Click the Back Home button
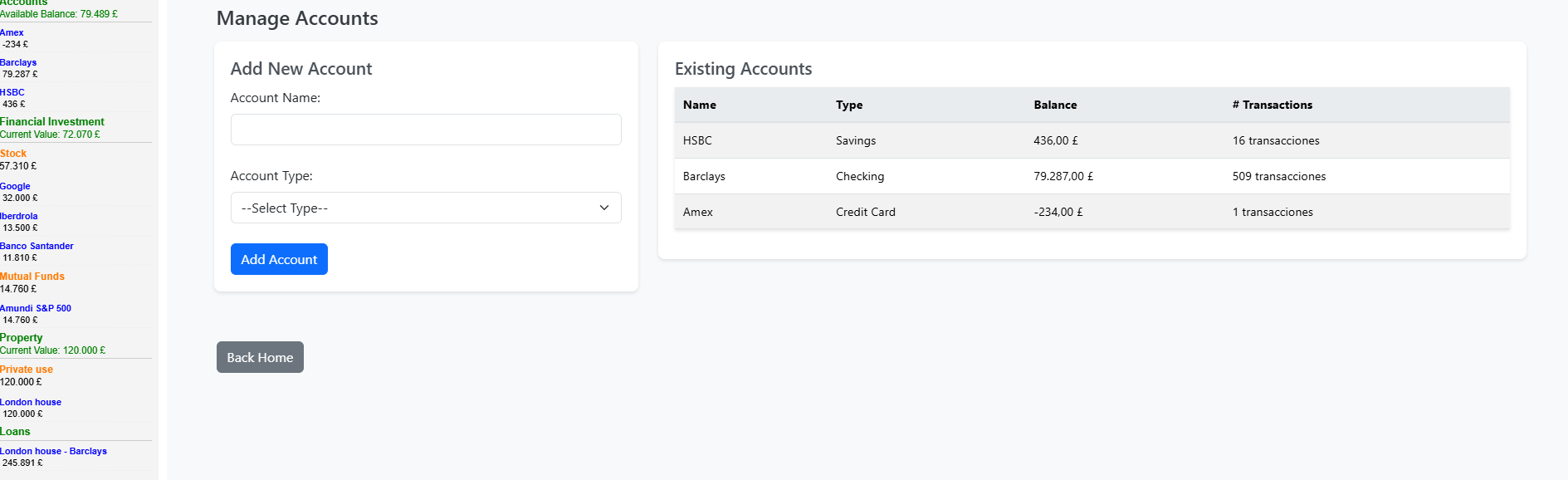Image resolution: width=1568 pixels, height=480 pixels. tap(260, 357)
